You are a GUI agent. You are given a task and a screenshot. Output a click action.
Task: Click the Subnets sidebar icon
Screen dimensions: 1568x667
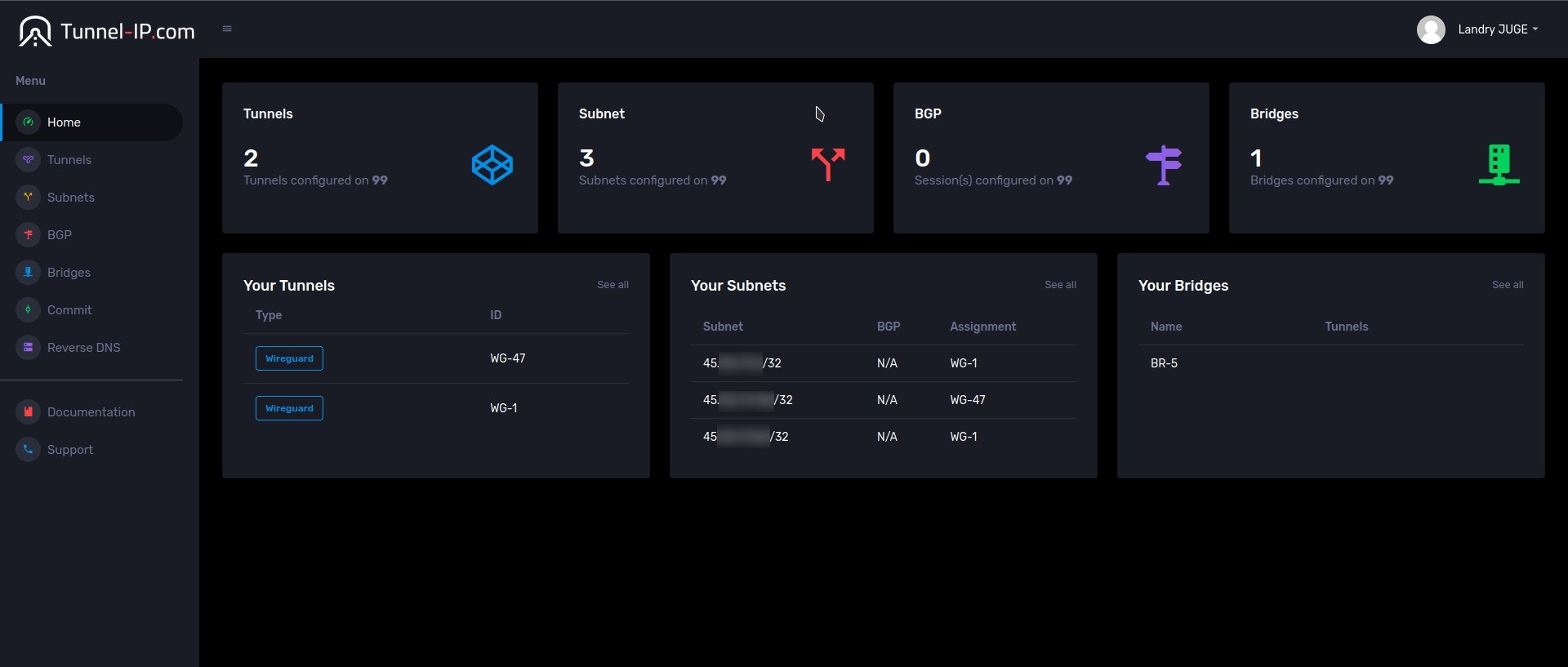28,198
